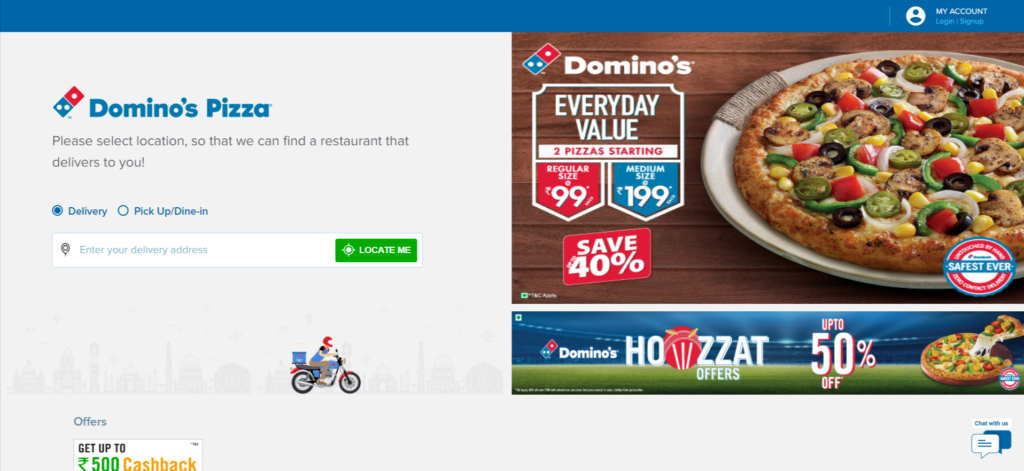Click the Login link
This screenshot has height=471, width=1024.
click(x=944, y=22)
